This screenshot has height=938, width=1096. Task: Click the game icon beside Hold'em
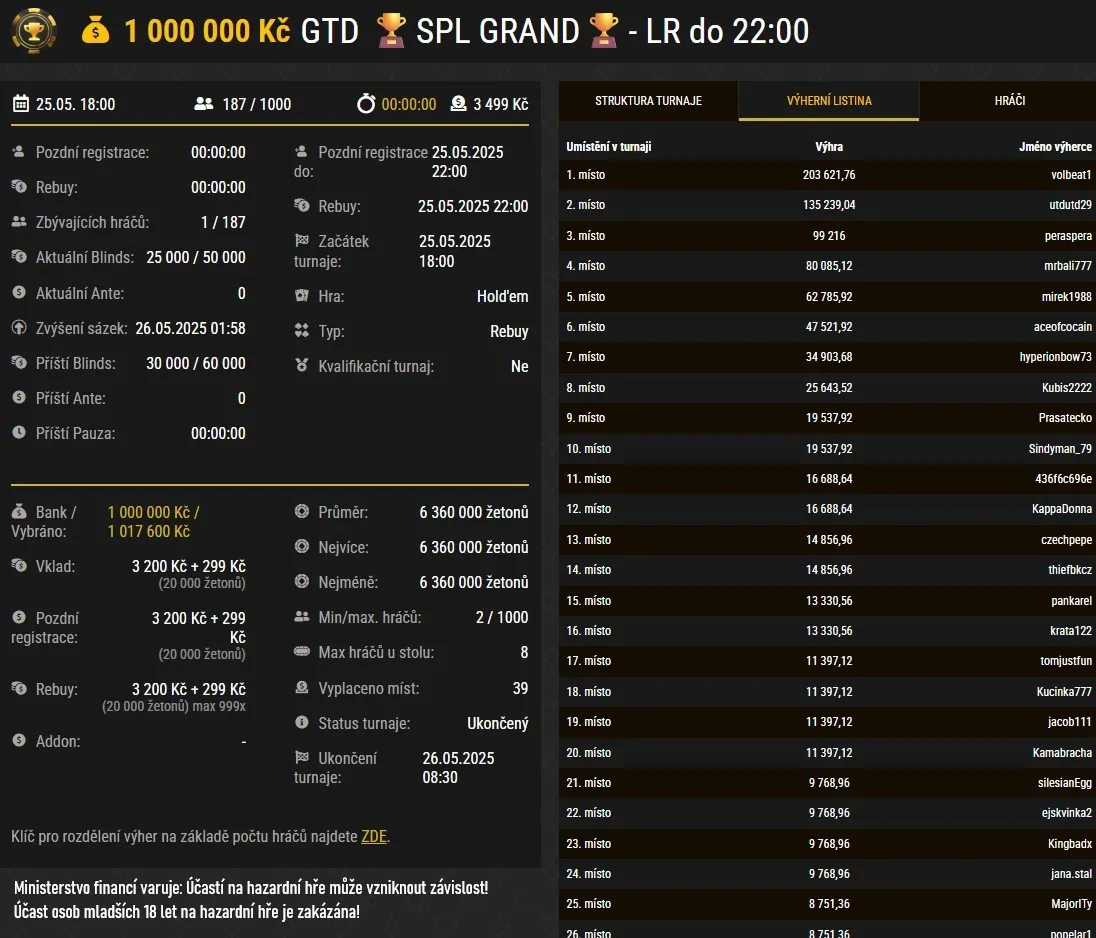point(302,296)
